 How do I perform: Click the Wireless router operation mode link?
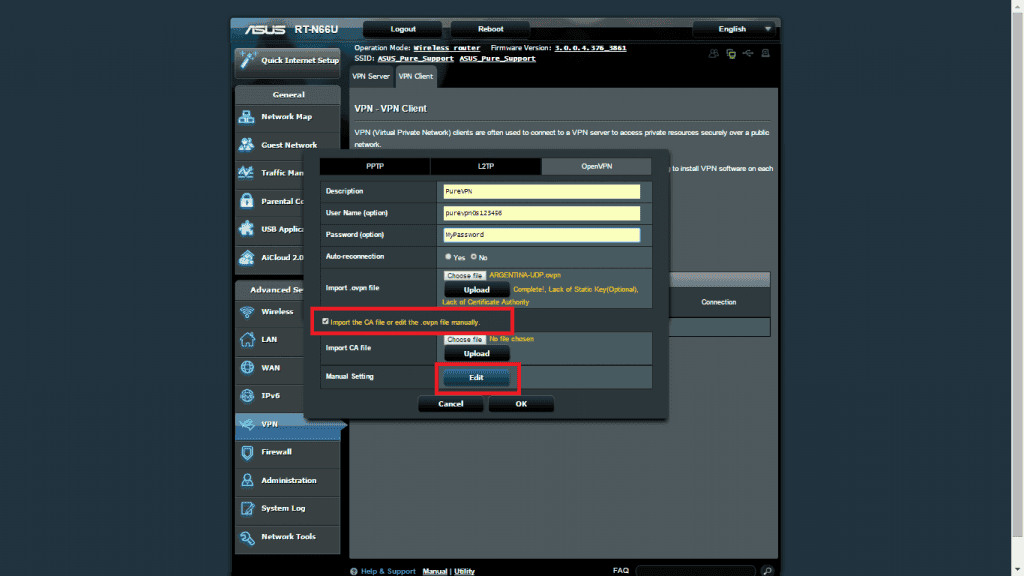click(x=447, y=48)
